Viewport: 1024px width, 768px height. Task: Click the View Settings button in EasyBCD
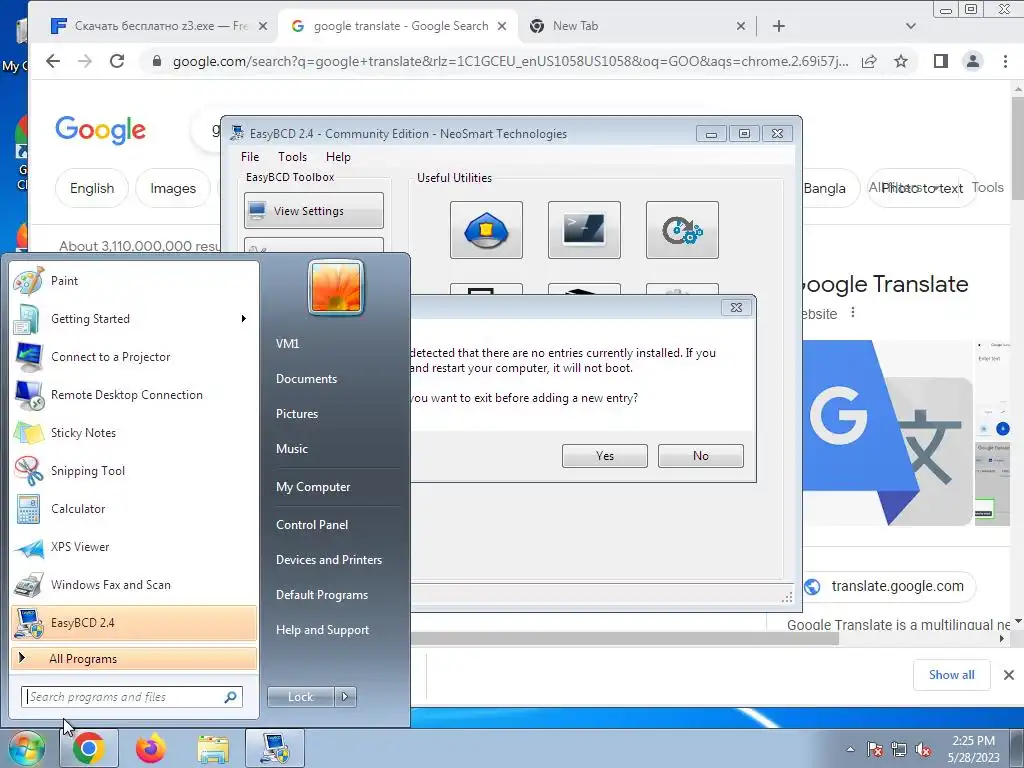click(313, 210)
